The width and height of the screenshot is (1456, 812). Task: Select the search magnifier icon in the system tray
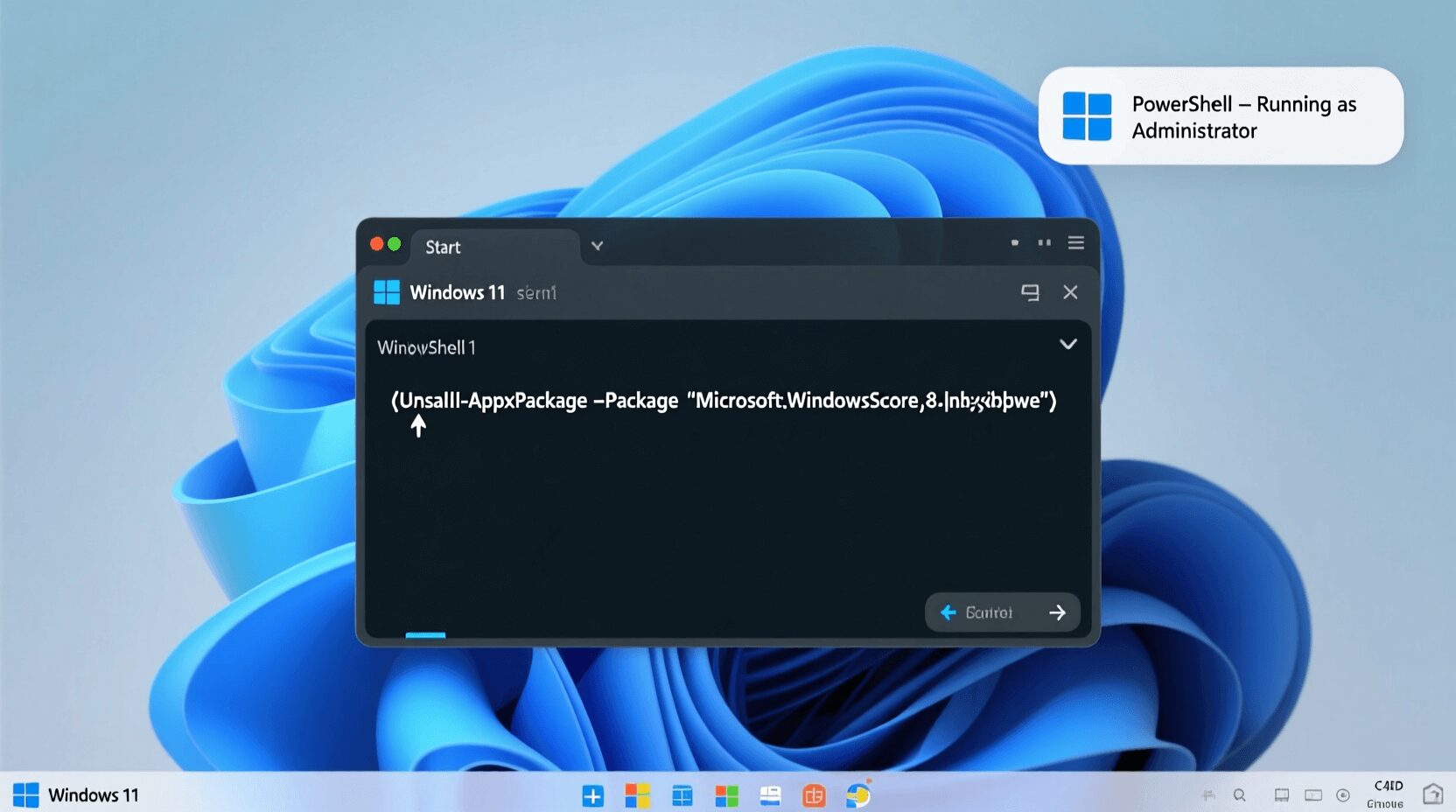click(x=1240, y=794)
